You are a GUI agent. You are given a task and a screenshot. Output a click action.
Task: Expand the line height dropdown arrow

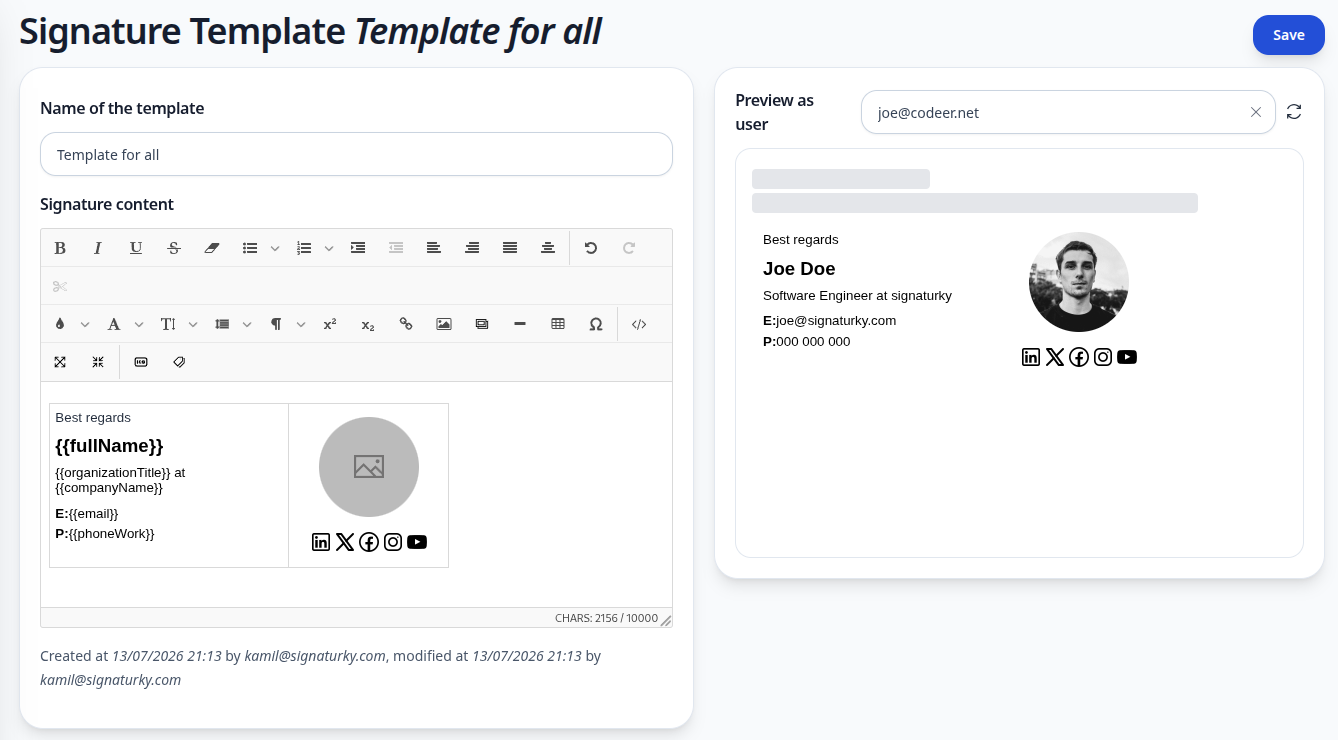click(247, 324)
